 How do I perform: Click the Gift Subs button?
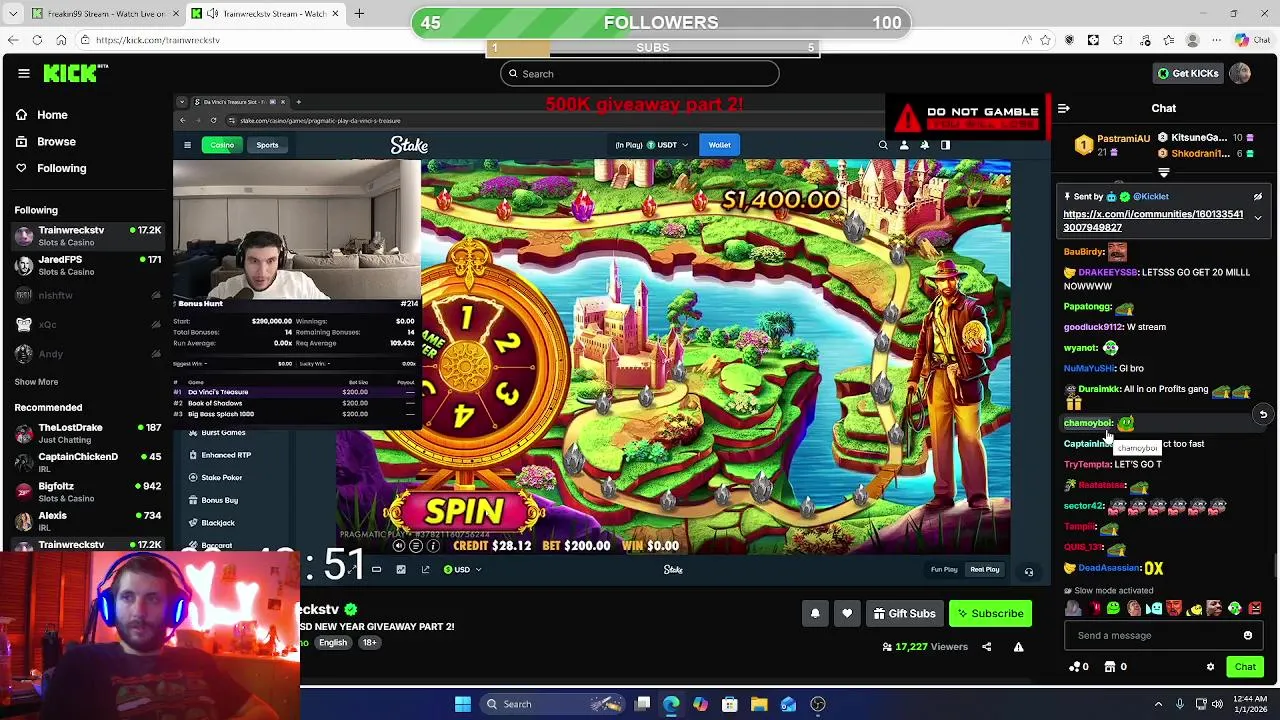tap(903, 614)
